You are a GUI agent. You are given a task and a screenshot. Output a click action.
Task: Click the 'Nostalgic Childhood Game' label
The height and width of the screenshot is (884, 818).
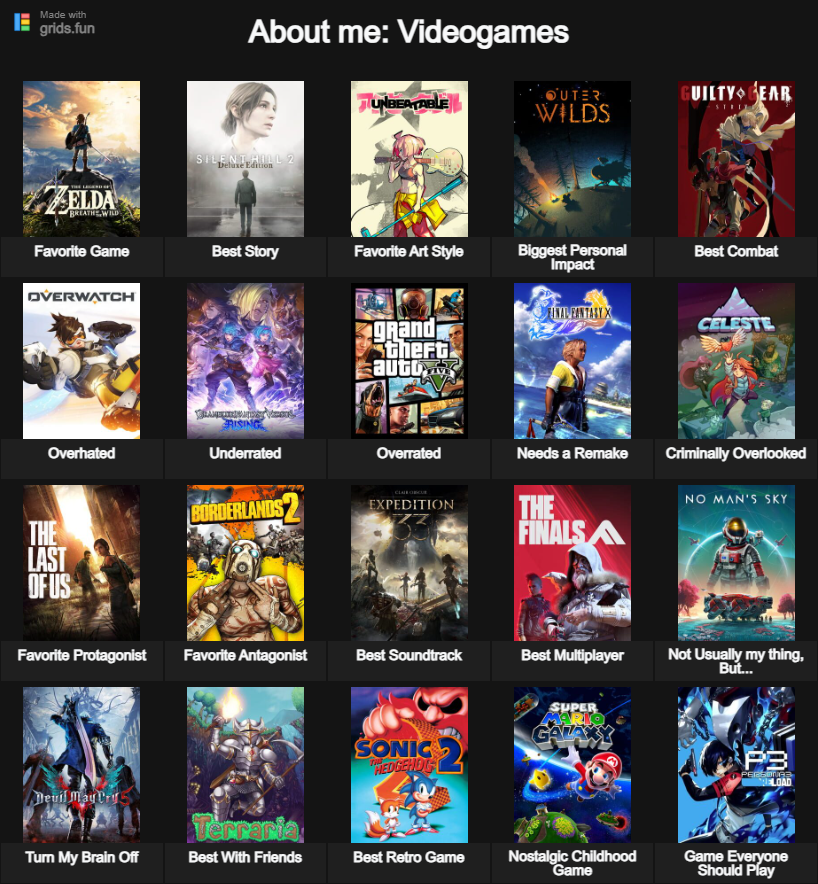(x=572, y=863)
